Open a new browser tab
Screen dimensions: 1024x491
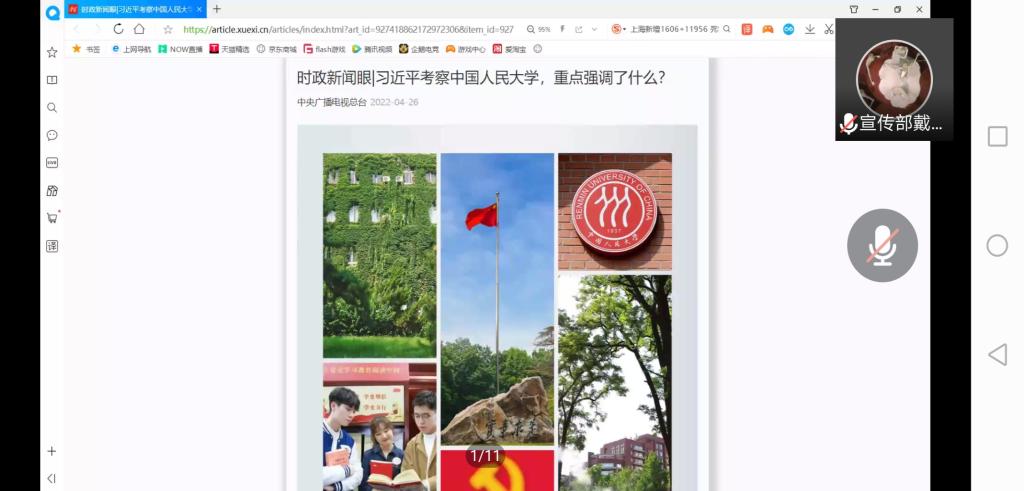[217, 9]
